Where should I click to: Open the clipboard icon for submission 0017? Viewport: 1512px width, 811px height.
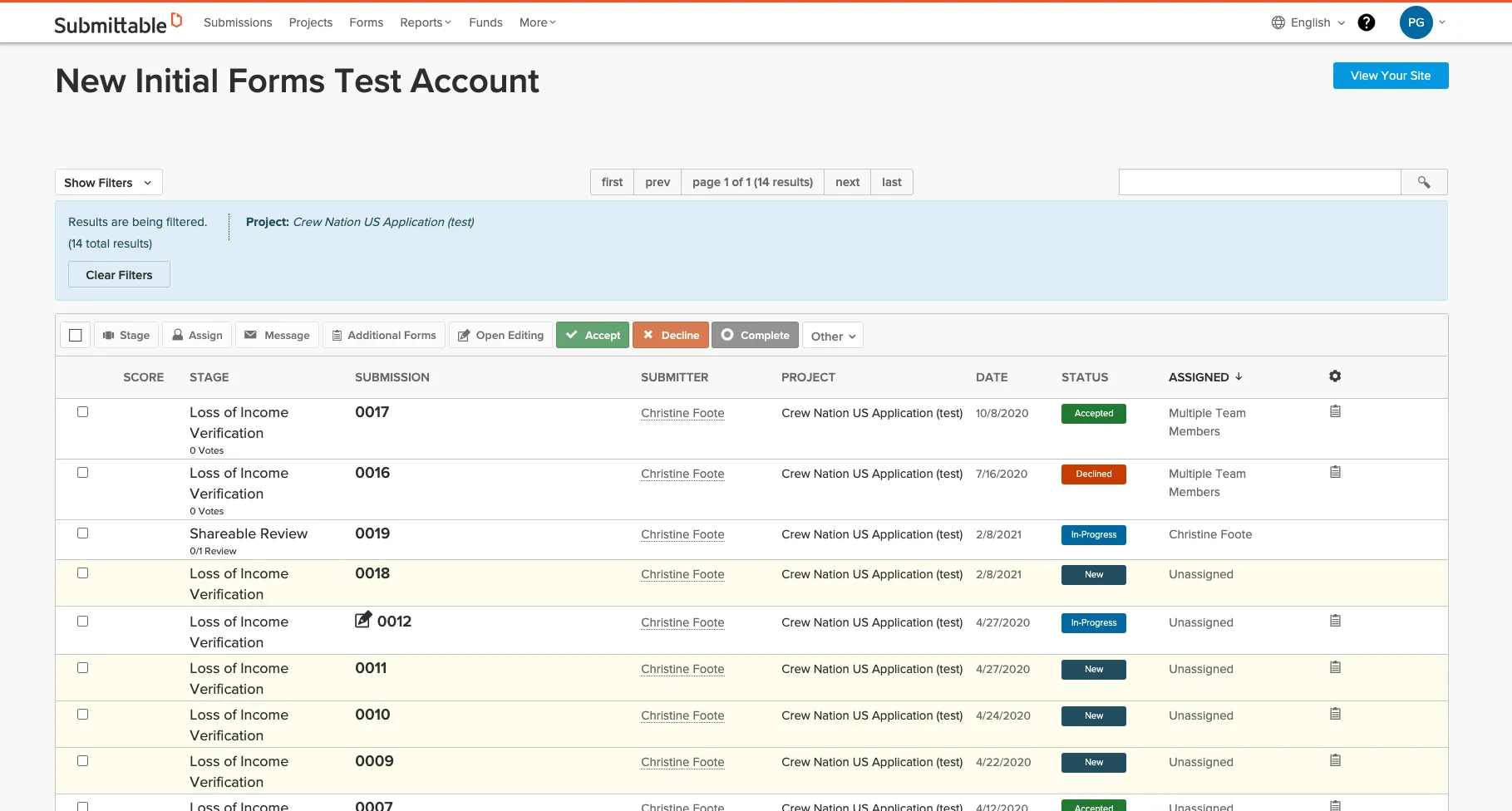[x=1335, y=411]
